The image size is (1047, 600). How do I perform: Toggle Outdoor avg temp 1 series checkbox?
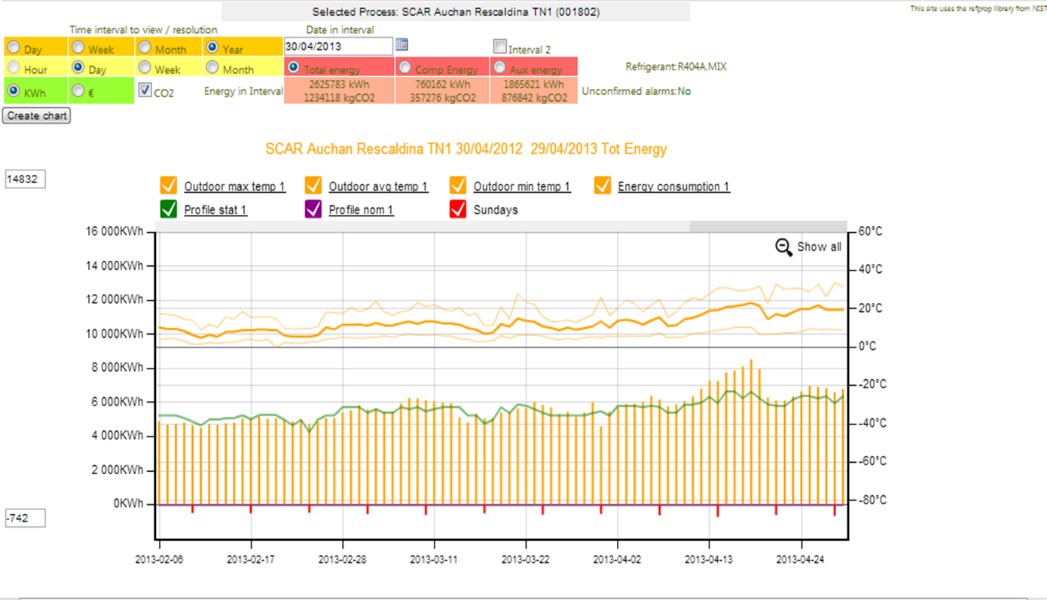(313, 185)
